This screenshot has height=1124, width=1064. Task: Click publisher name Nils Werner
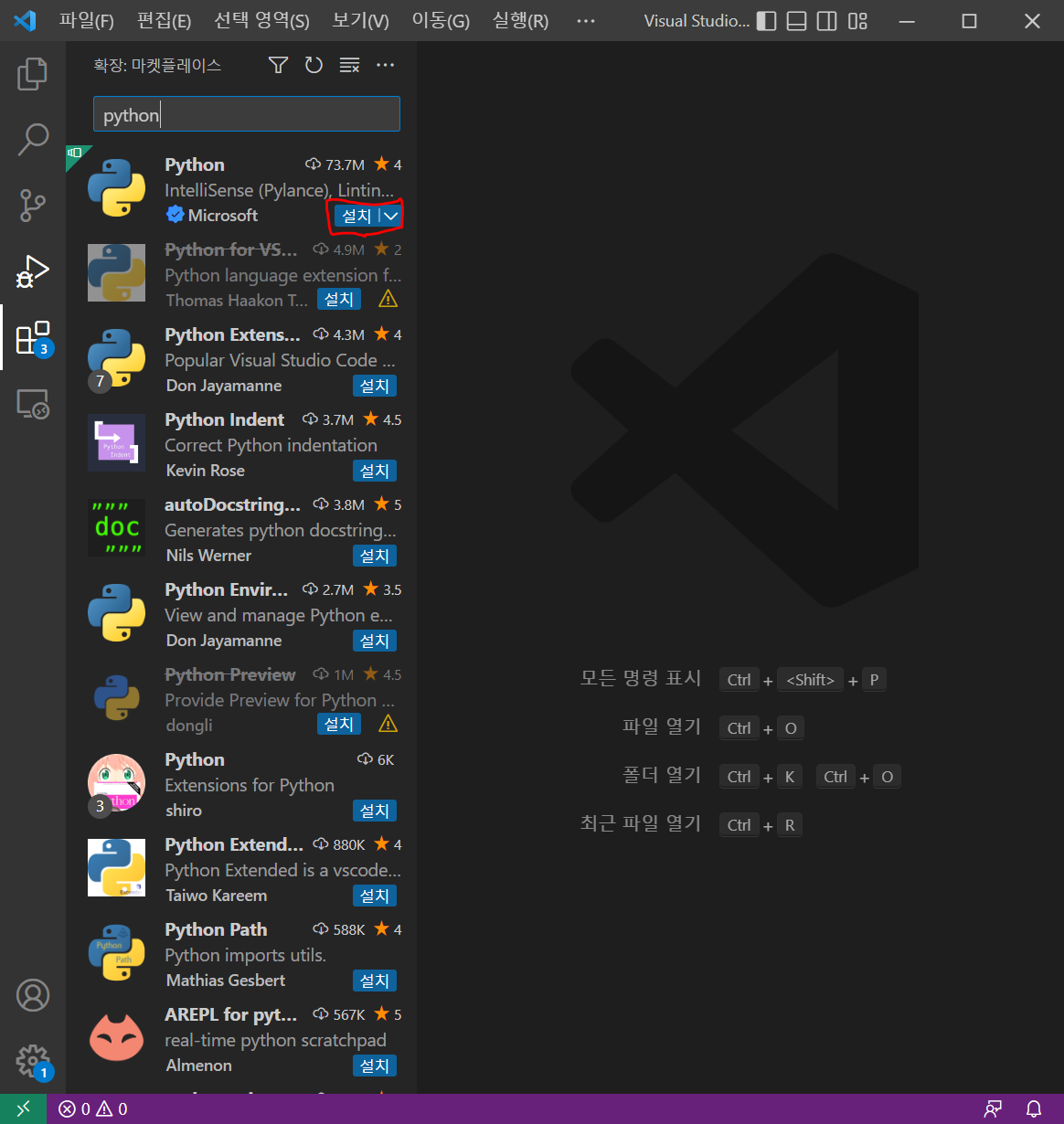[x=208, y=556]
